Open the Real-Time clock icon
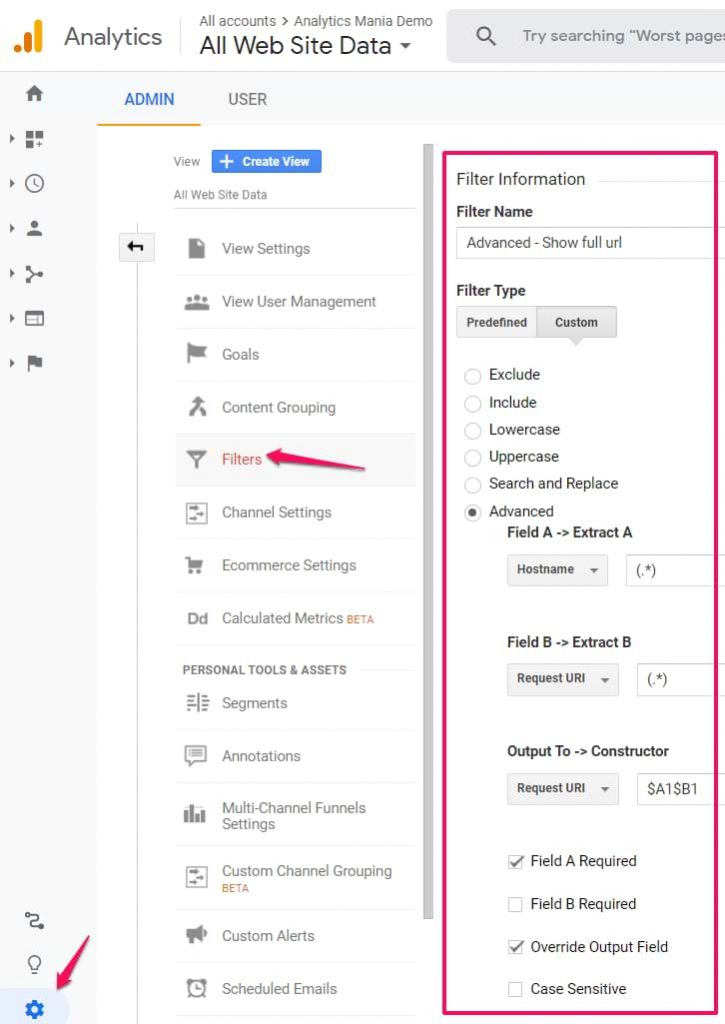Viewport: 725px width, 1024px height. click(34, 183)
